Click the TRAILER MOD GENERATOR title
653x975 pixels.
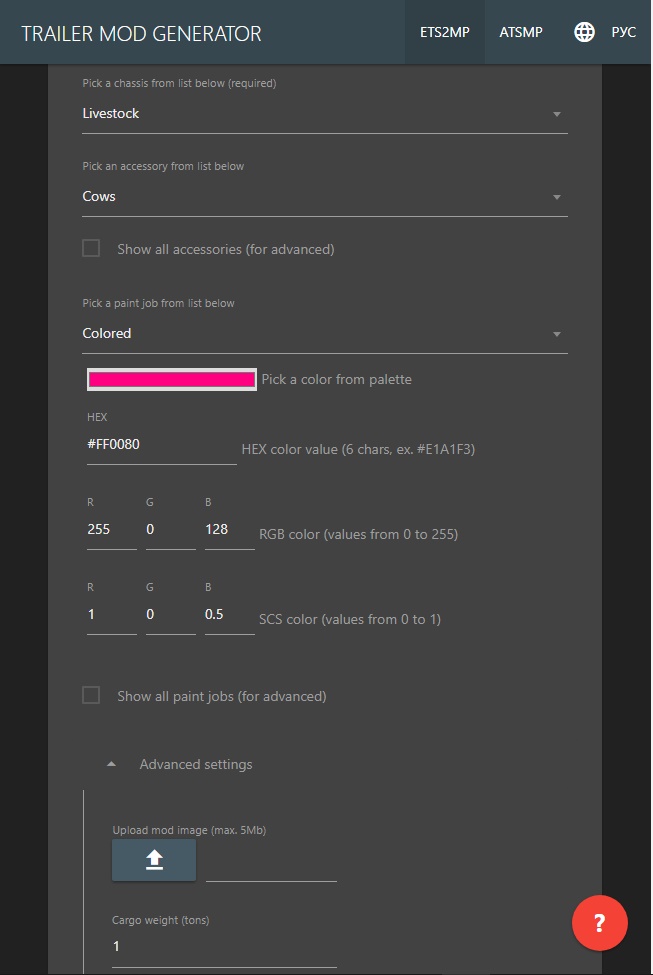point(141,34)
